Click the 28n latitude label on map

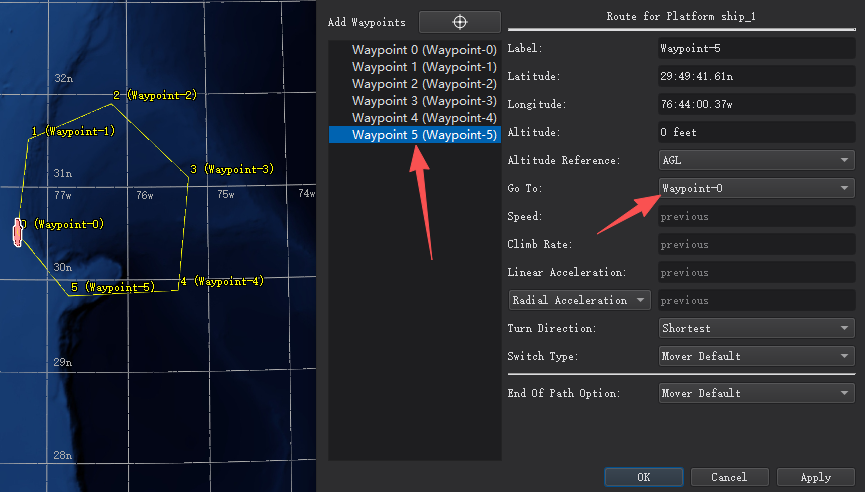click(62, 455)
